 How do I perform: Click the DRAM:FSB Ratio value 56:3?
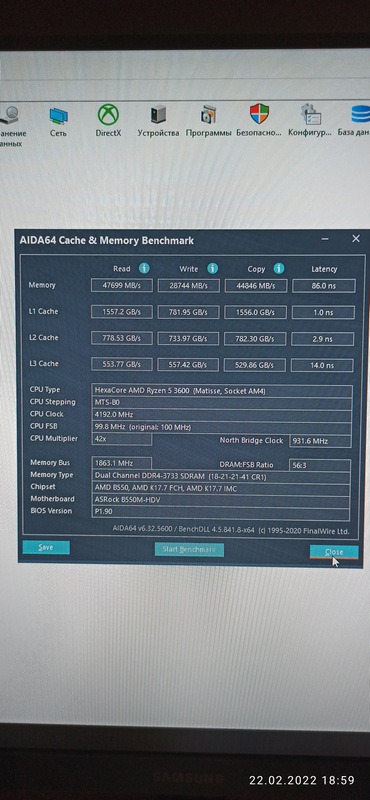click(319, 465)
